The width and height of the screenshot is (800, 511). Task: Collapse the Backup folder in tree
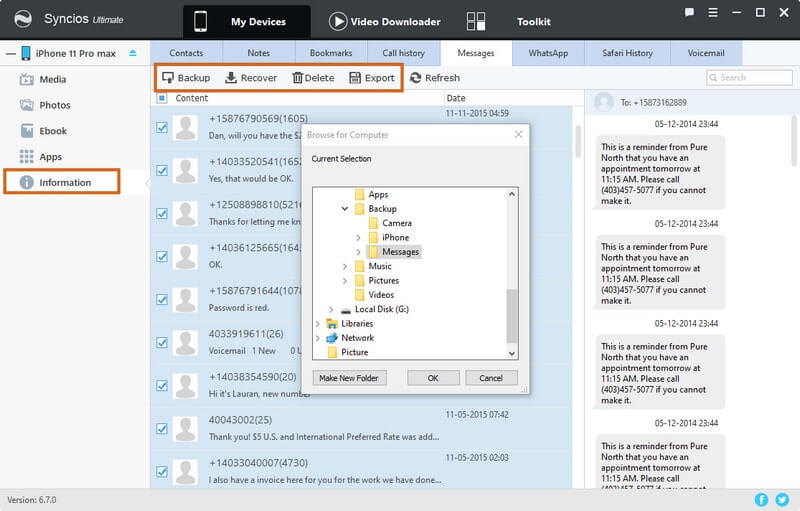pos(344,209)
